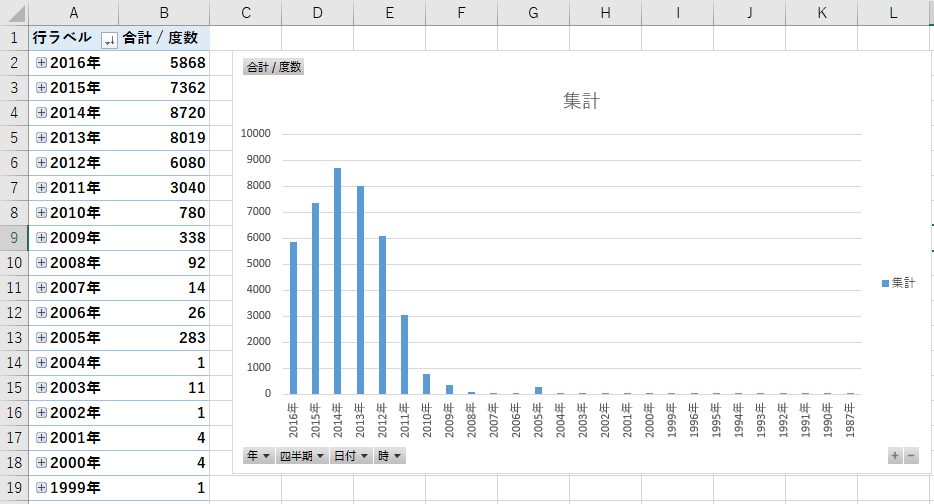The image size is (934, 504).
Task: Expand the 1999年 row group
Action: point(41,488)
